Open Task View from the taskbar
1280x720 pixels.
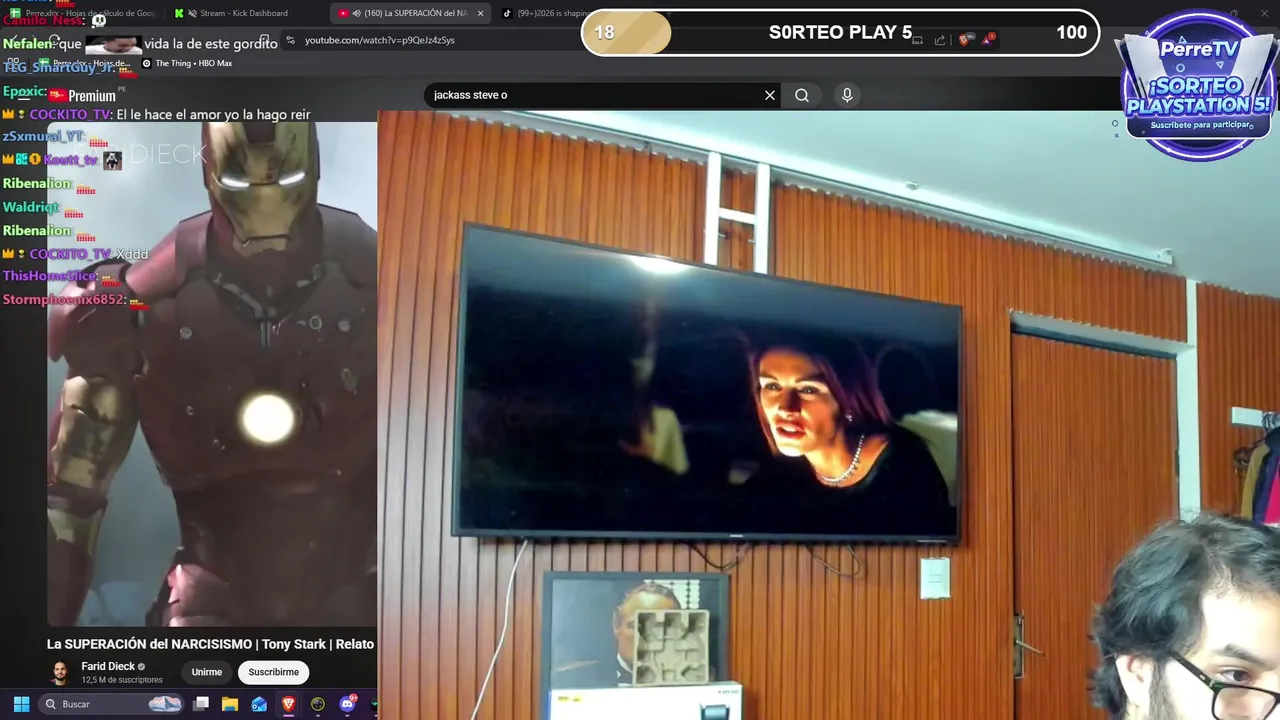[201, 704]
